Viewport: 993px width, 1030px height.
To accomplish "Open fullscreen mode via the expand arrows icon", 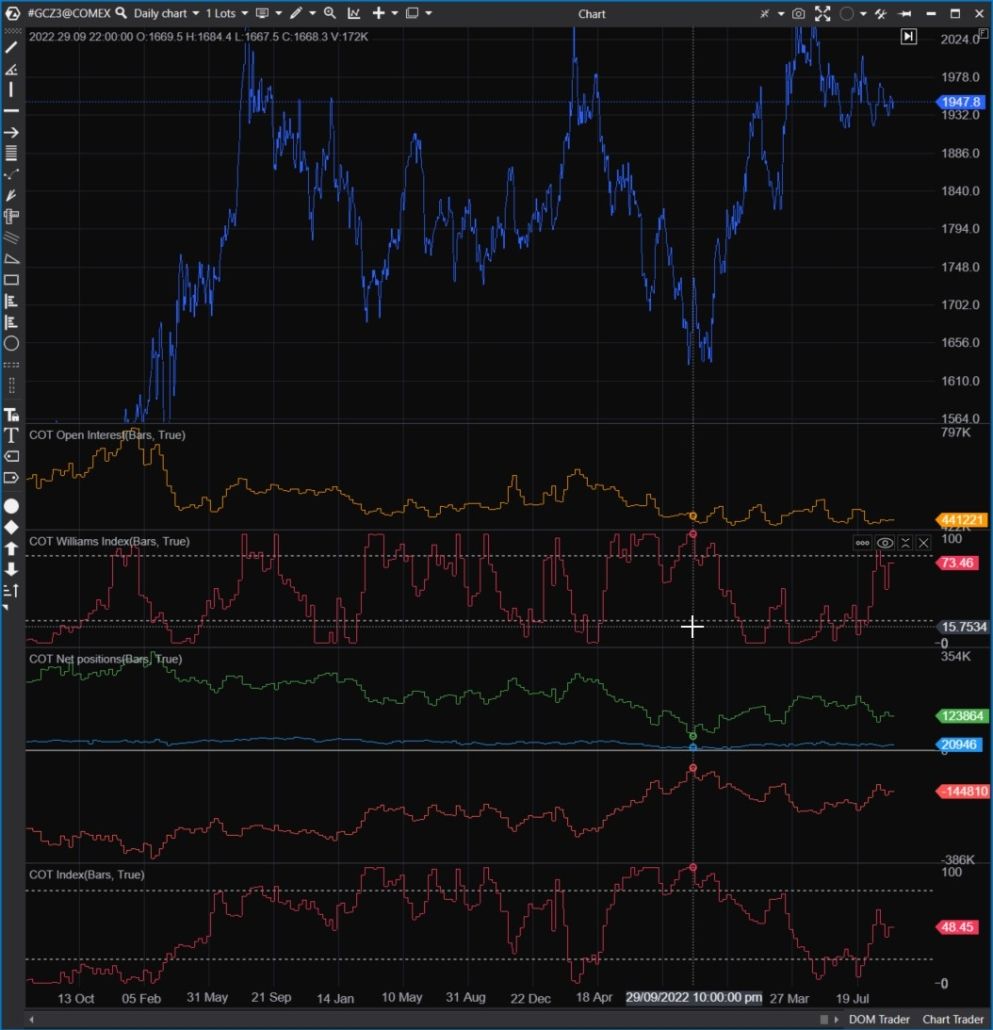I will [823, 14].
